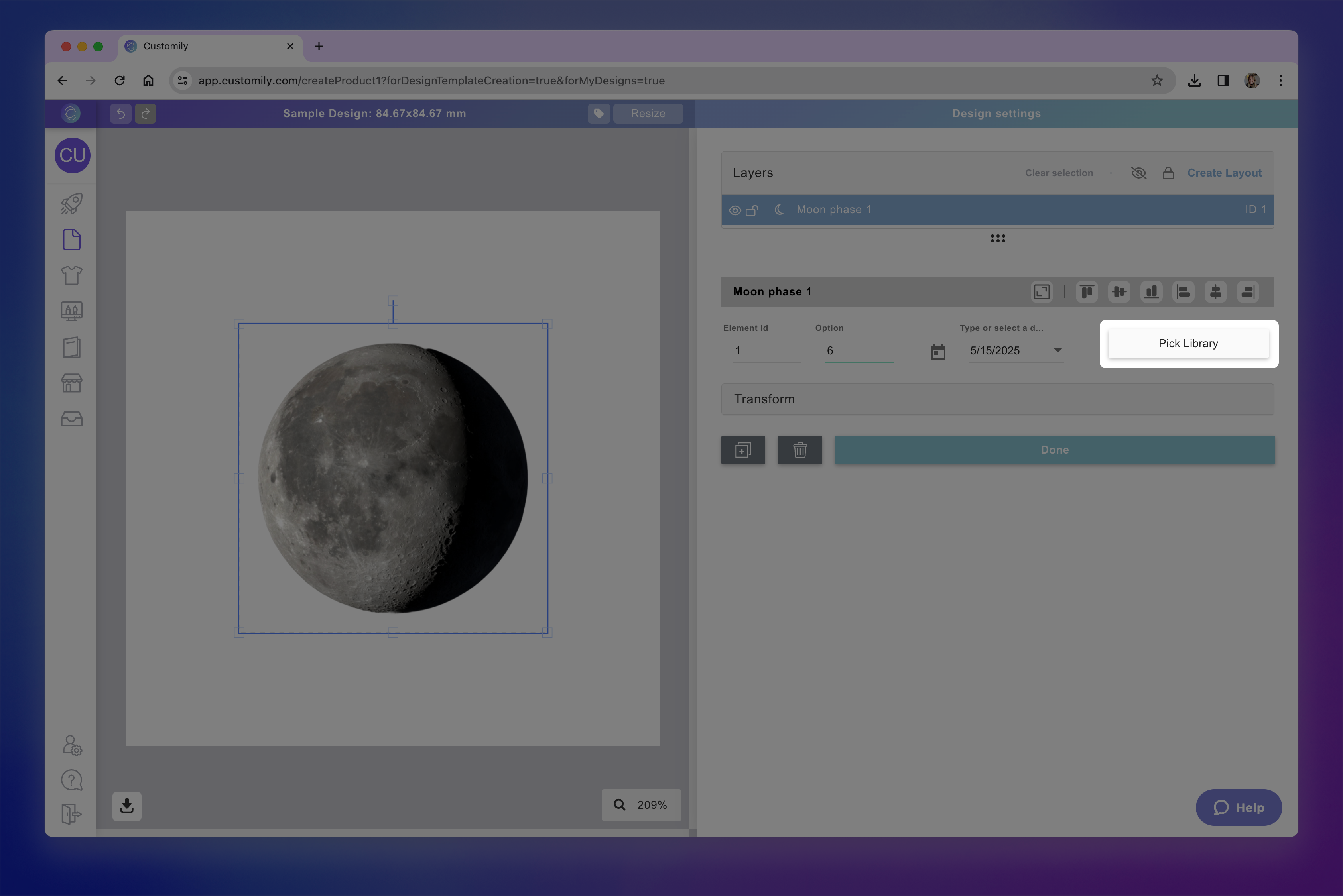Select Moon phase 1 layer row

pyautogui.click(x=997, y=210)
